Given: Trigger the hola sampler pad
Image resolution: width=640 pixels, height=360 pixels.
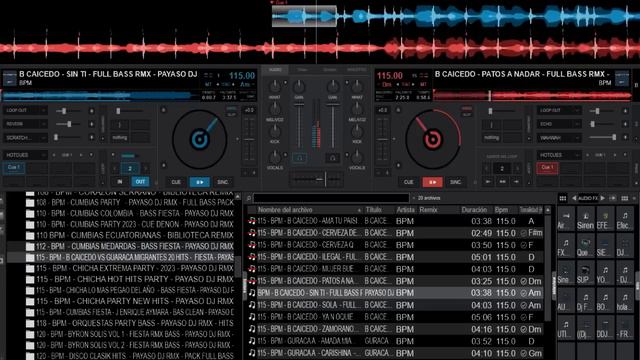Looking at the screenshot, I should tap(624, 300).
